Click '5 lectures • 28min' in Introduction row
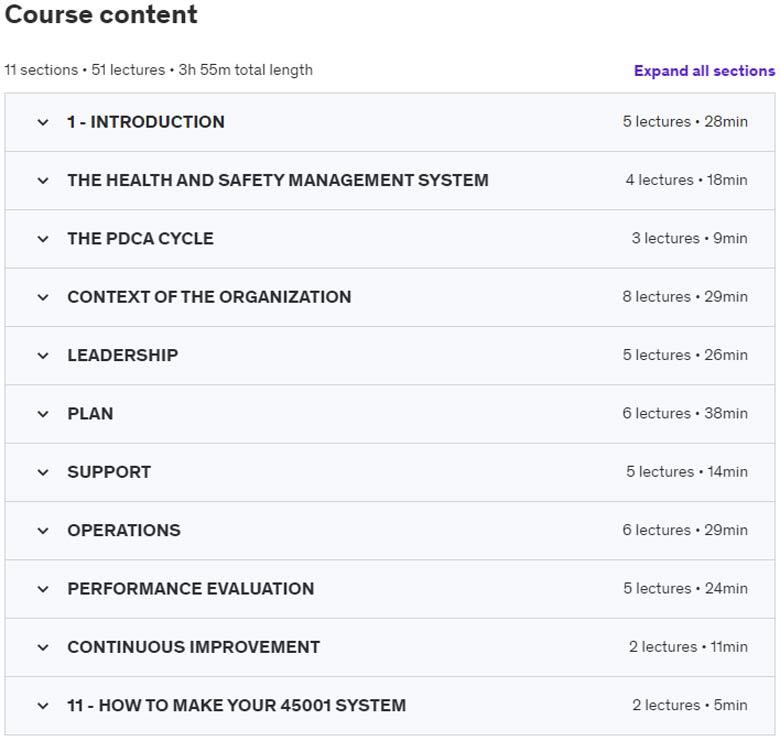Screen dimensions: 780x741 click(x=685, y=122)
